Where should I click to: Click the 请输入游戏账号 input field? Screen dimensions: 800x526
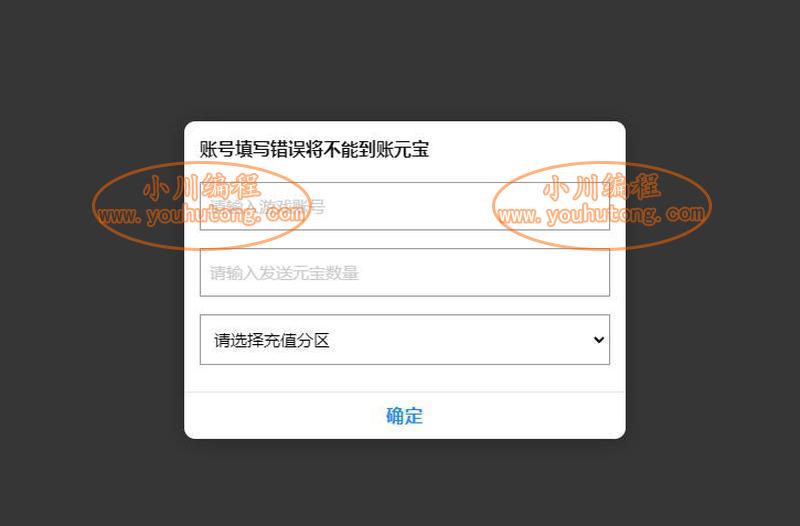pos(405,206)
